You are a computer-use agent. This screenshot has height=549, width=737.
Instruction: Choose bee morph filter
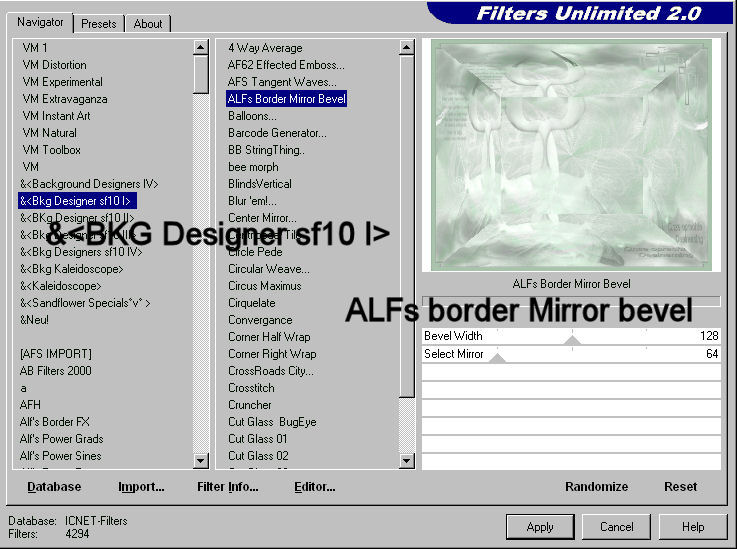pyautogui.click(x=253, y=167)
